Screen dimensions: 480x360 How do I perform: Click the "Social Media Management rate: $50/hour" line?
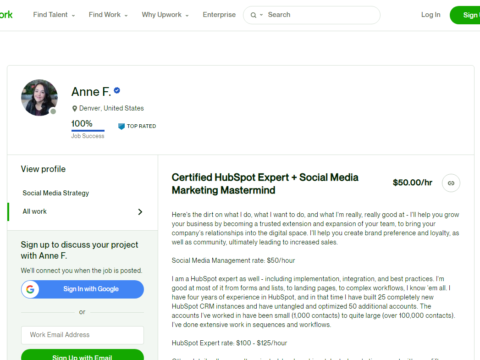coord(233,260)
